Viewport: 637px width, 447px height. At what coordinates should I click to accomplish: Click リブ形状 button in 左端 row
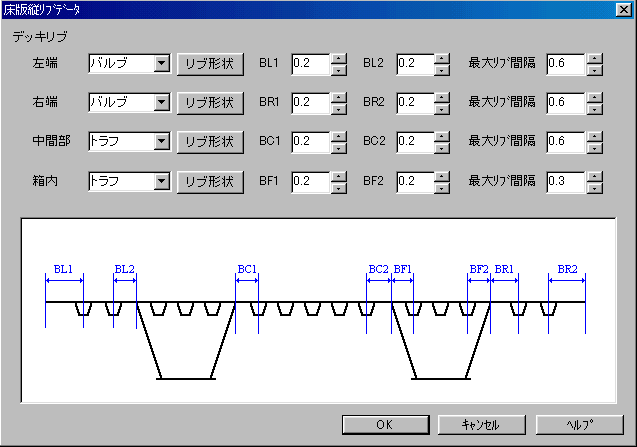210,64
